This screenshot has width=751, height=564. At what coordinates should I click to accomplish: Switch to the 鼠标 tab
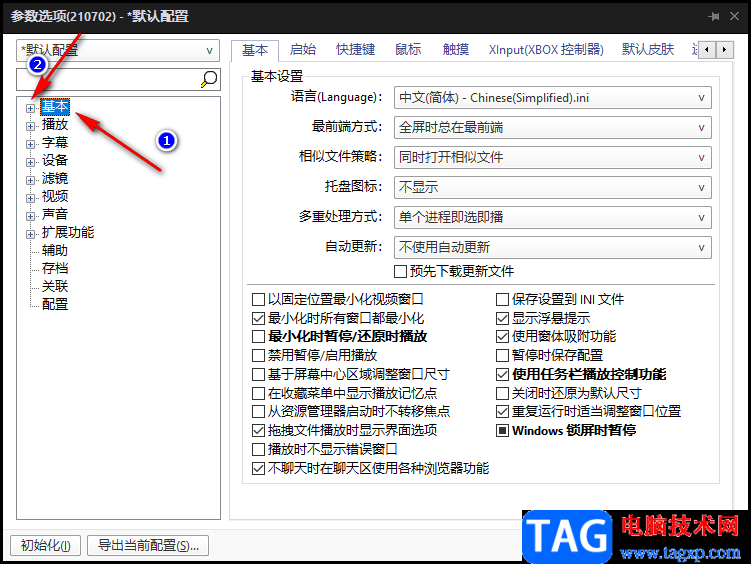(x=408, y=49)
